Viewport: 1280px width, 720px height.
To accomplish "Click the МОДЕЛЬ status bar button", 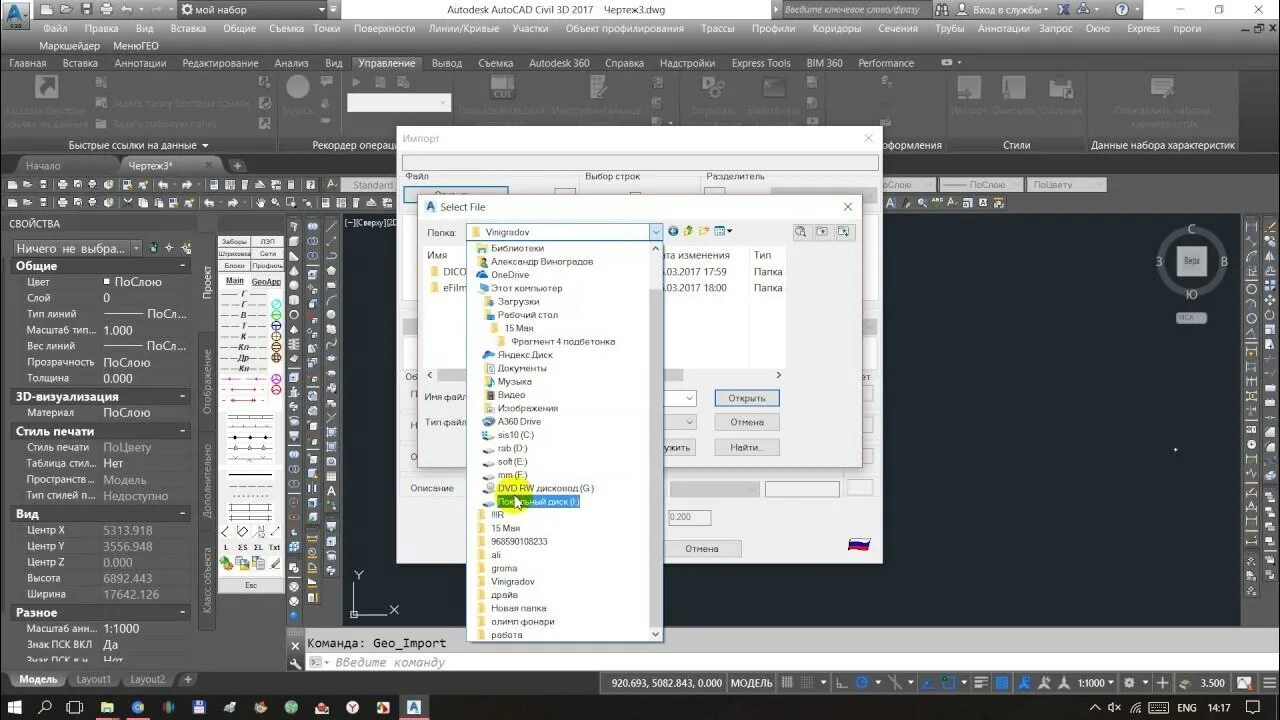I will pyautogui.click(x=751, y=683).
